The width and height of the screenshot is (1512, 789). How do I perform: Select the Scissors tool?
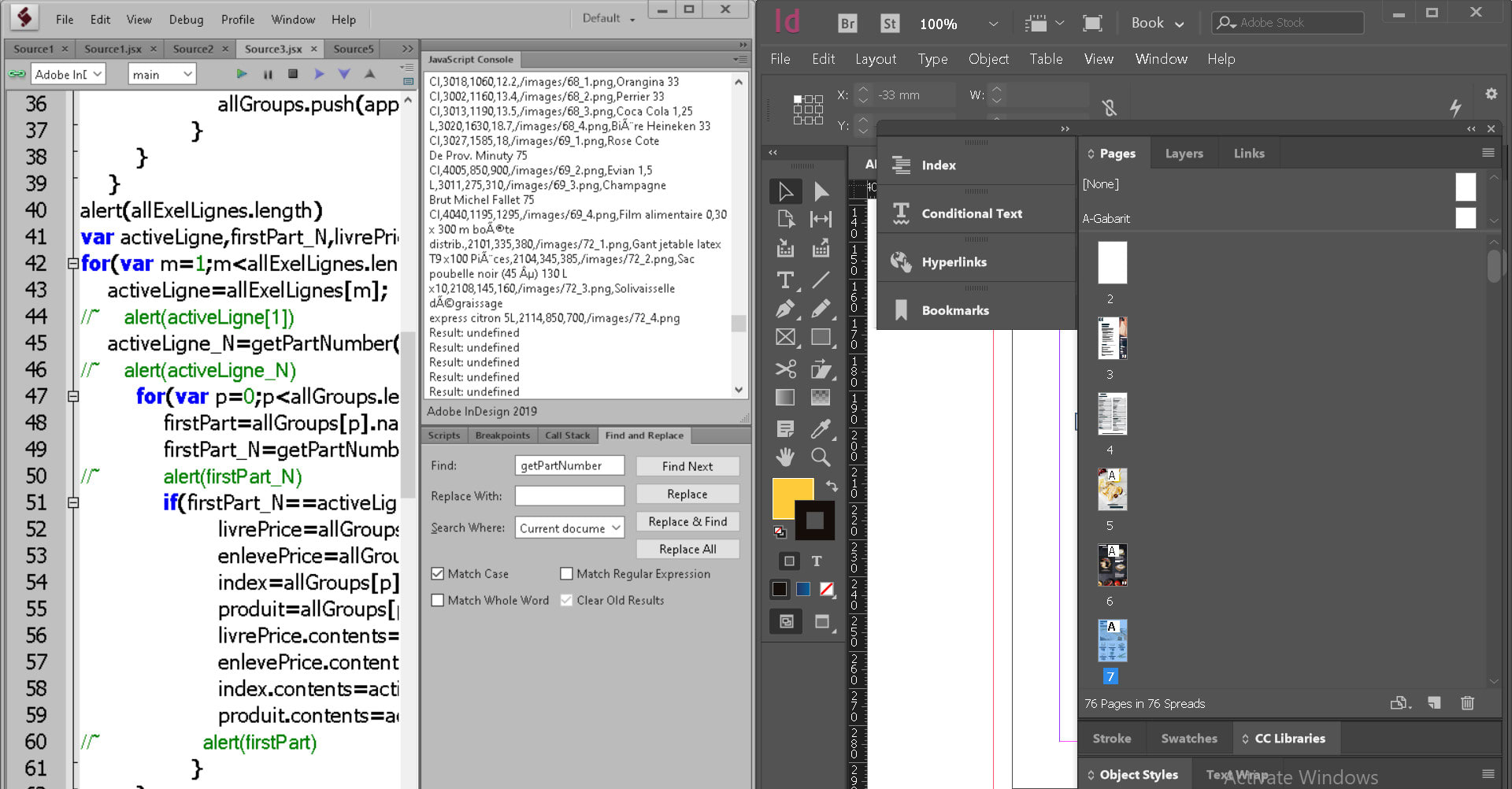[785, 369]
